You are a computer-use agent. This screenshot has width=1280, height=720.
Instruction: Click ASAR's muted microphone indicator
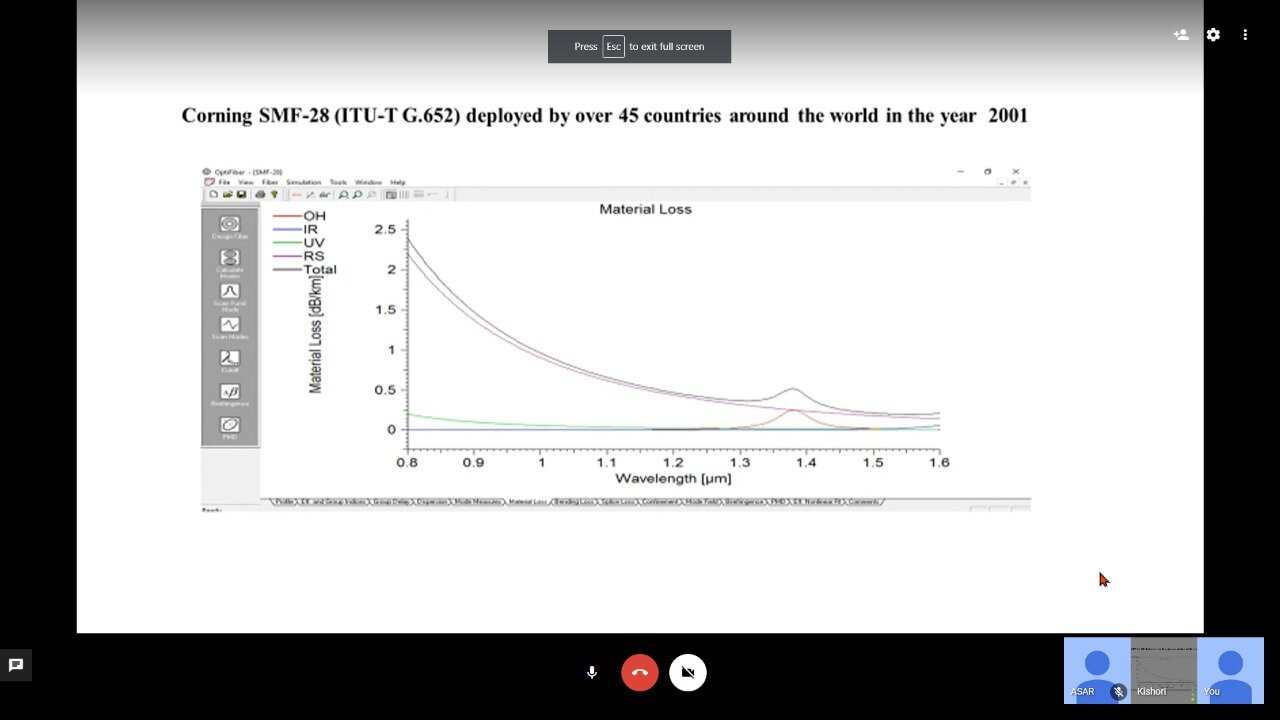point(1119,692)
